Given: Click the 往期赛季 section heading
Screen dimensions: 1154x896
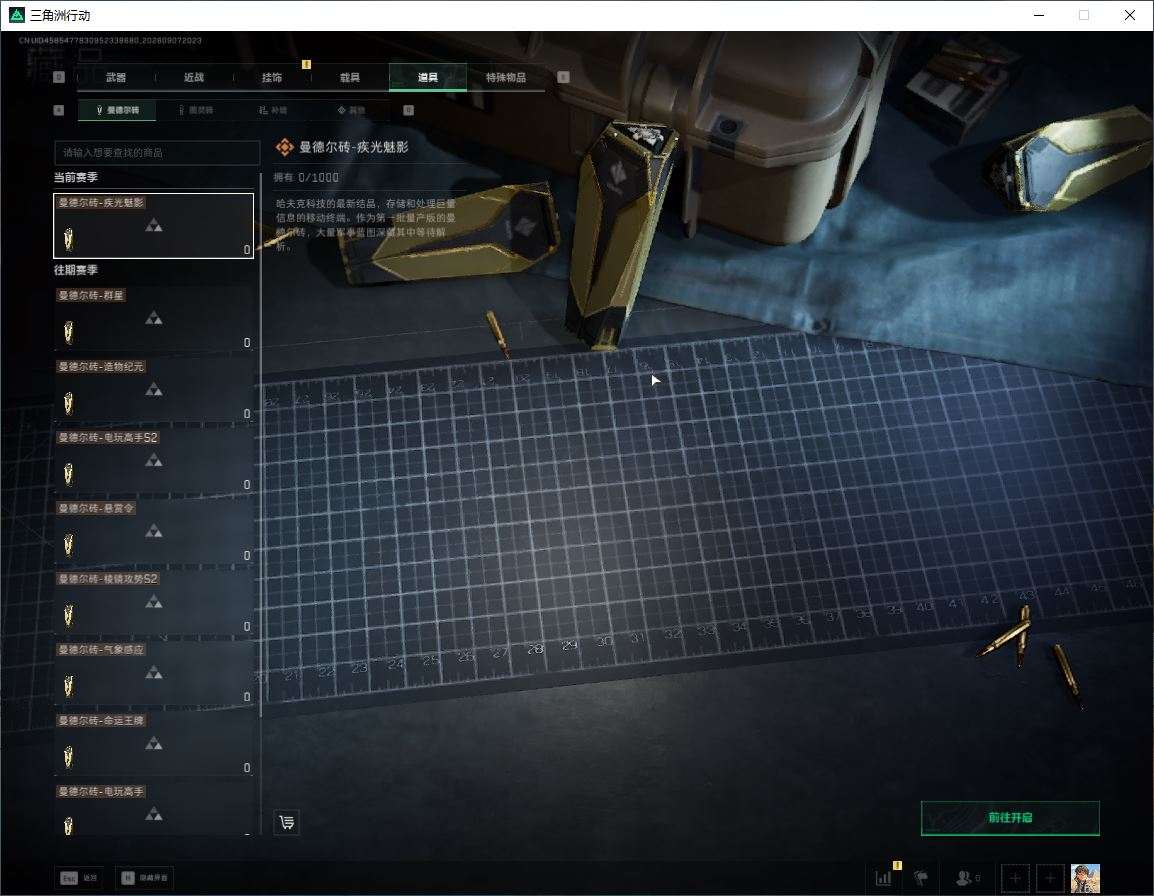Looking at the screenshot, I should [x=76, y=270].
